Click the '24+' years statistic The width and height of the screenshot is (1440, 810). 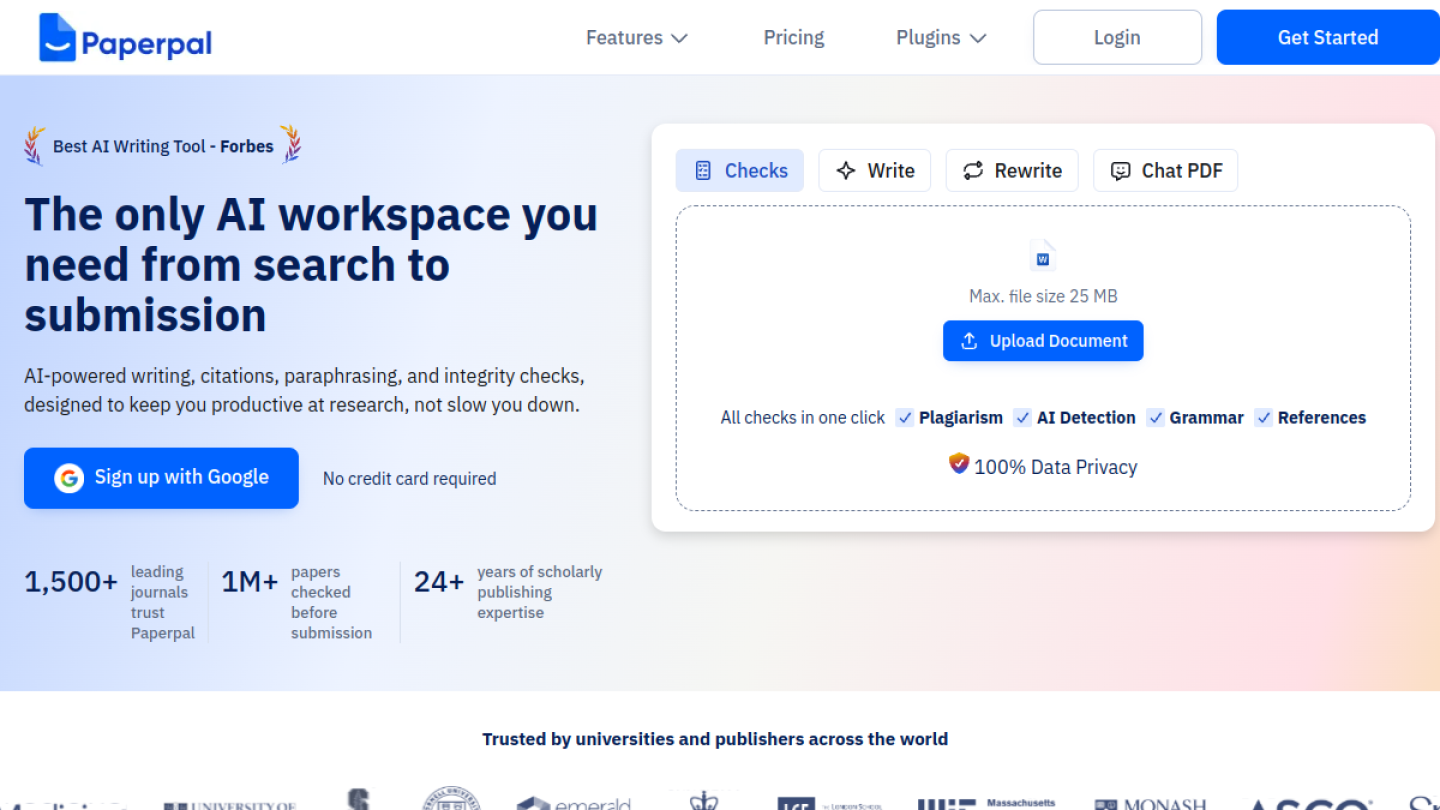(439, 582)
